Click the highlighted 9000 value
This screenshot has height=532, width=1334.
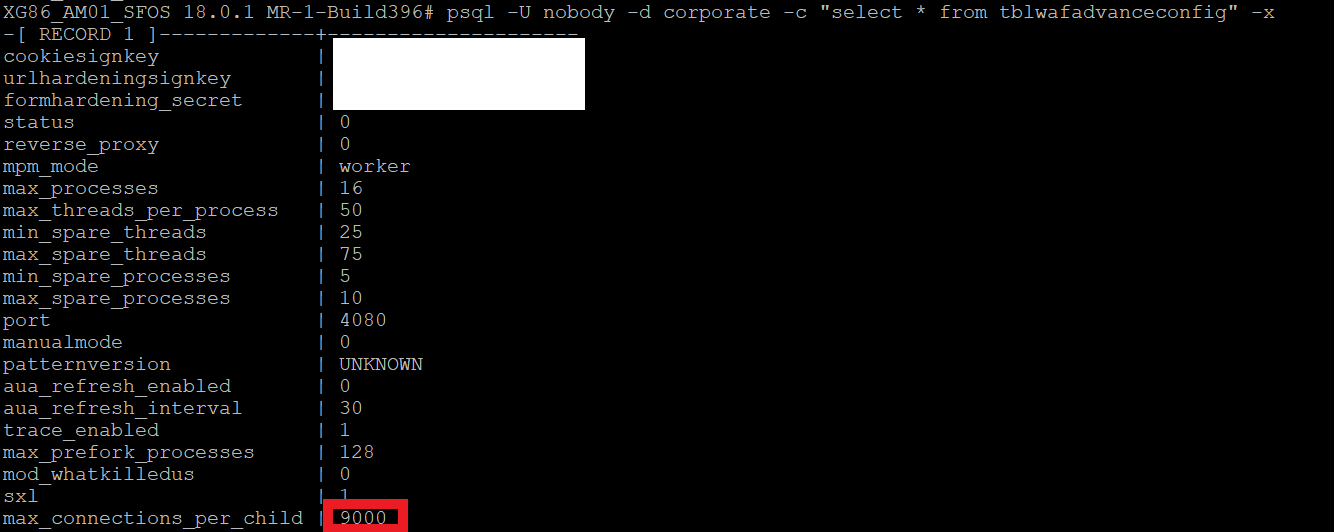pyautogui.click(x=362, y=518)
